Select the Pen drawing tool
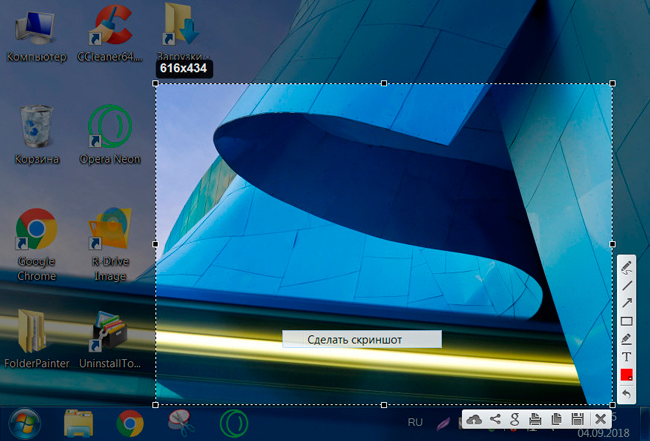The height and width of the screenshot is (441, 650). (627, 267)
